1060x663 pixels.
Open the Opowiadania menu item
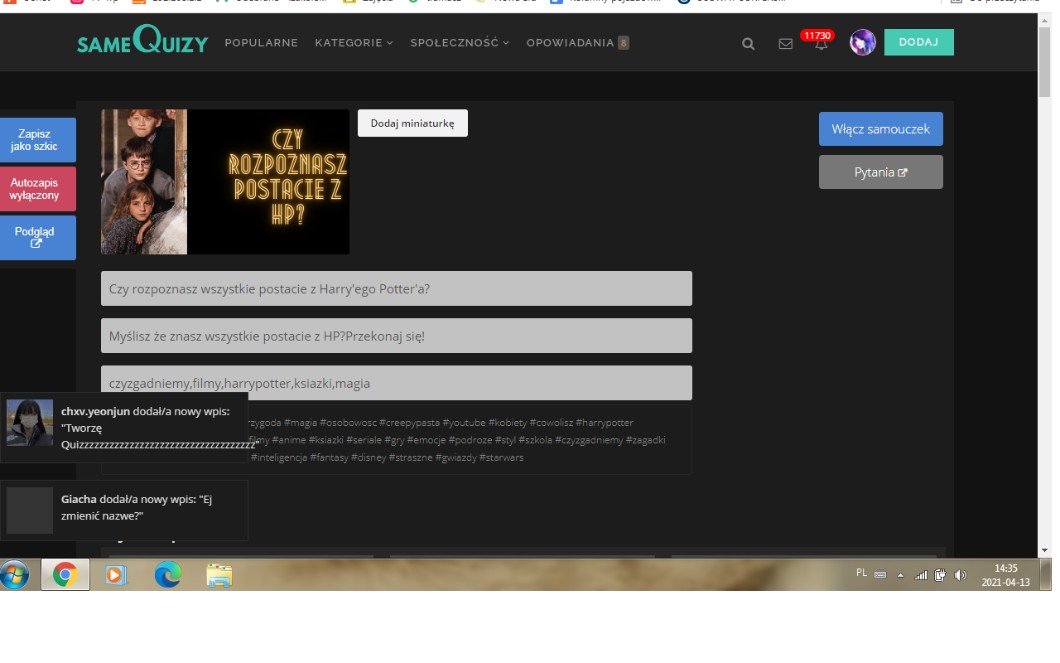tap(577, 43)
